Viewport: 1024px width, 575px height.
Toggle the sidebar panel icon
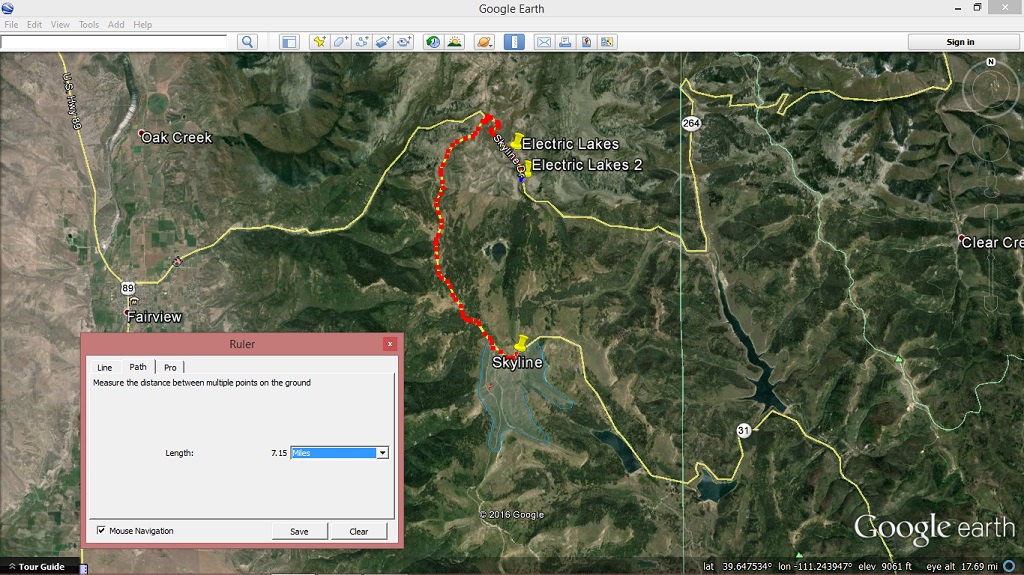[289, 42]
